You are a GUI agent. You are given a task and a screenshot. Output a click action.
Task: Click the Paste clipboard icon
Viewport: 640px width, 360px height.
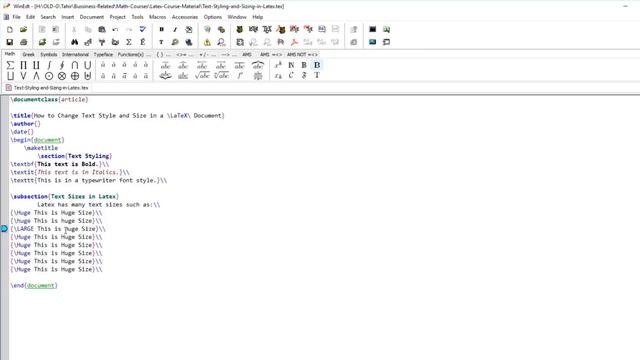pyautogui.click(x=102, y=29)
